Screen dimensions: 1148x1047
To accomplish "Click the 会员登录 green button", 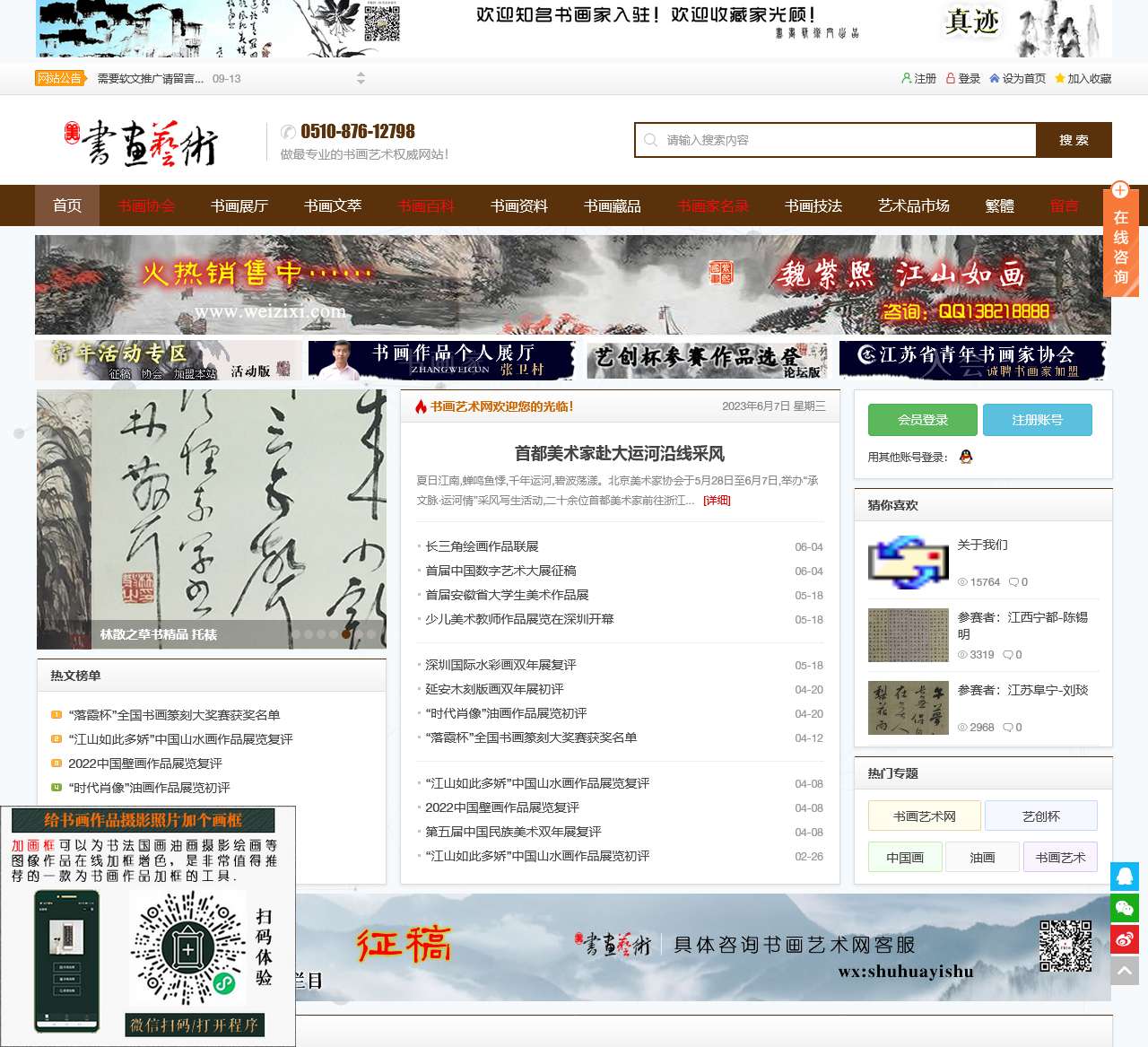I will (923, 420).
